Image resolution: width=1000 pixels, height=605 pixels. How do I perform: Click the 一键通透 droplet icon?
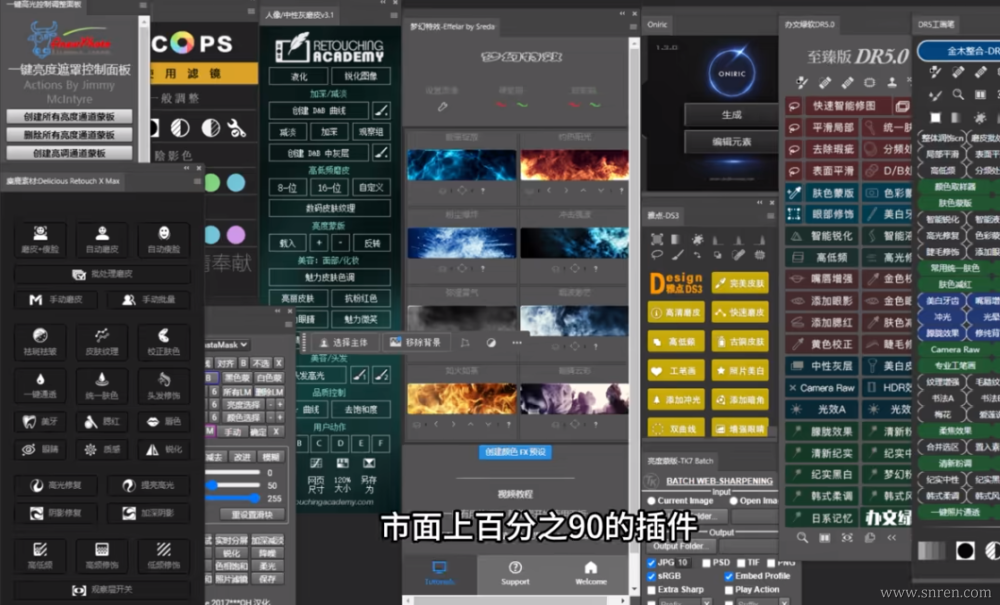(x=40, y=379)
